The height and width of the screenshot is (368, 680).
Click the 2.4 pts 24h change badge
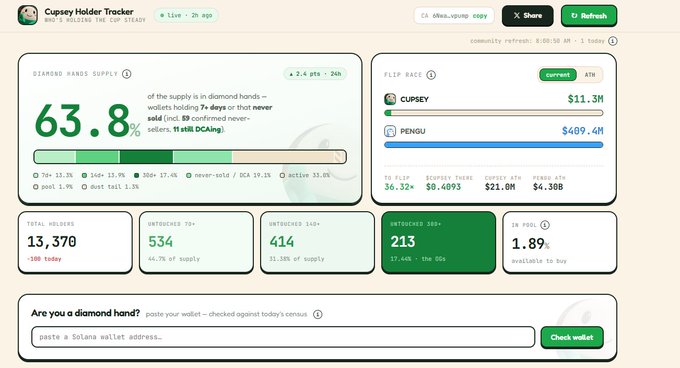tap(315, 74)
